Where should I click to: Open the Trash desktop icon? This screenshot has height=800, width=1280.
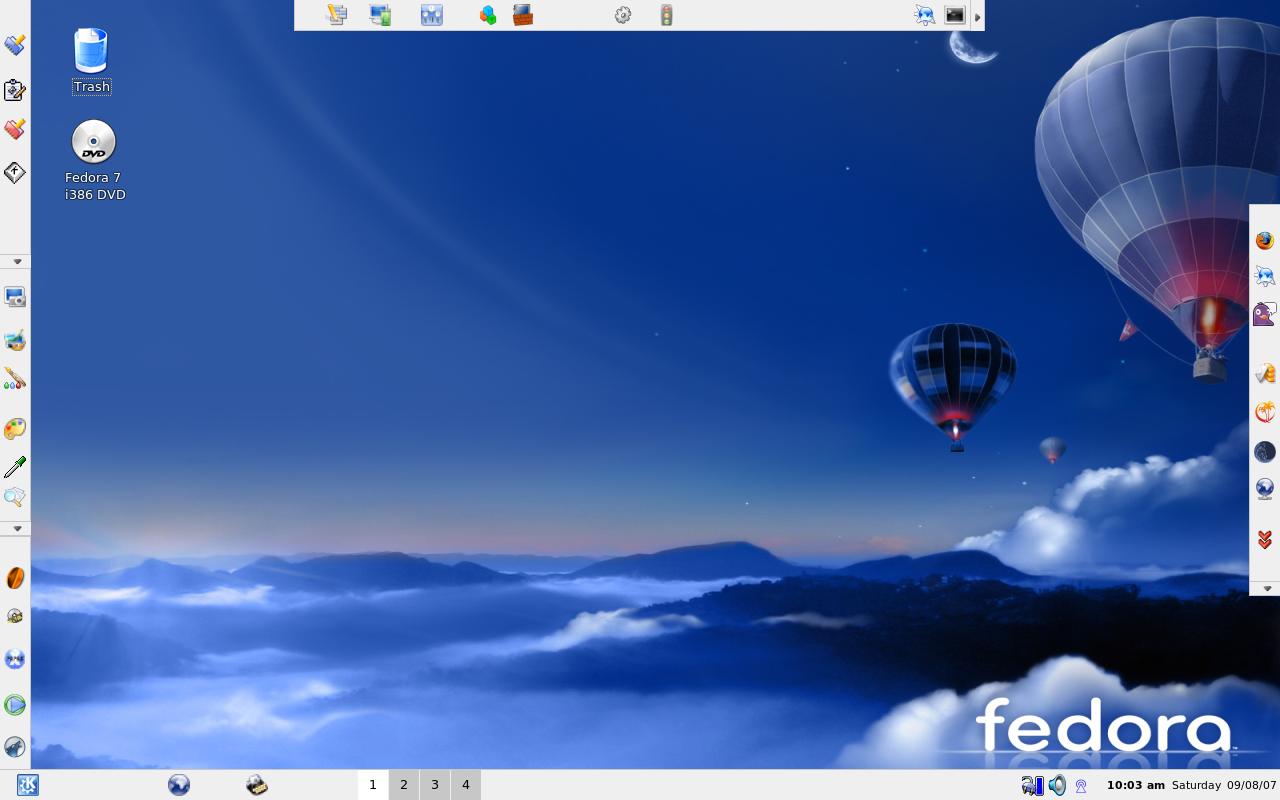coord(91,61)
